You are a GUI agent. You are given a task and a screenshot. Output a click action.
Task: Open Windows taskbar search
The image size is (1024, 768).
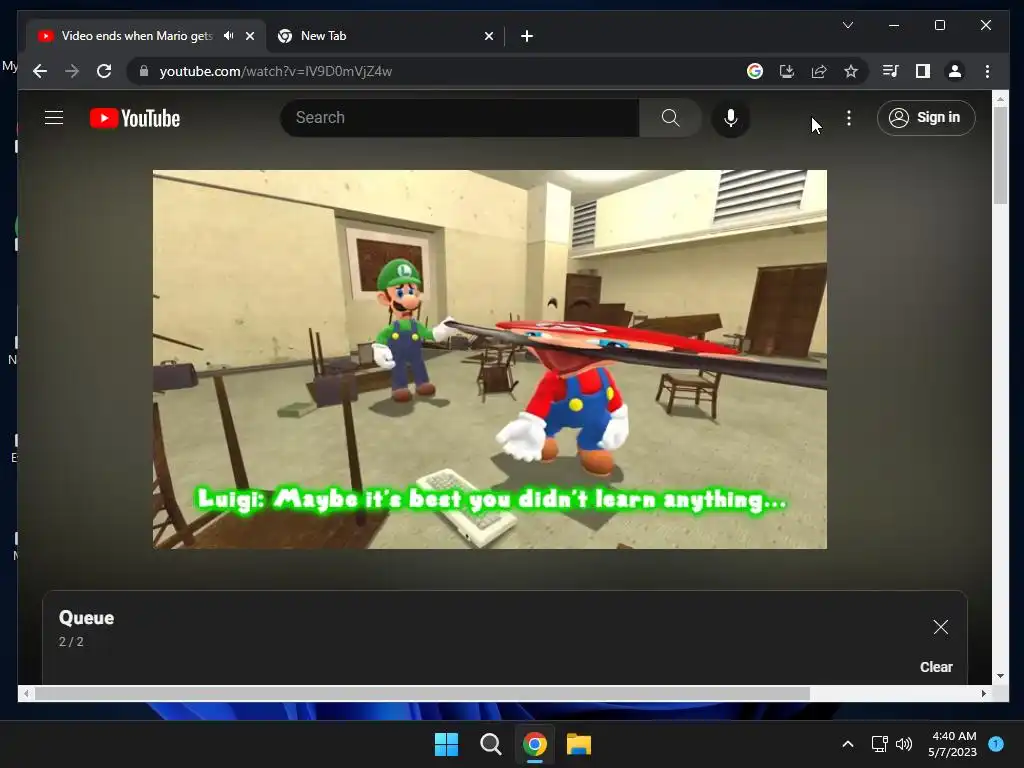point(490,744)
